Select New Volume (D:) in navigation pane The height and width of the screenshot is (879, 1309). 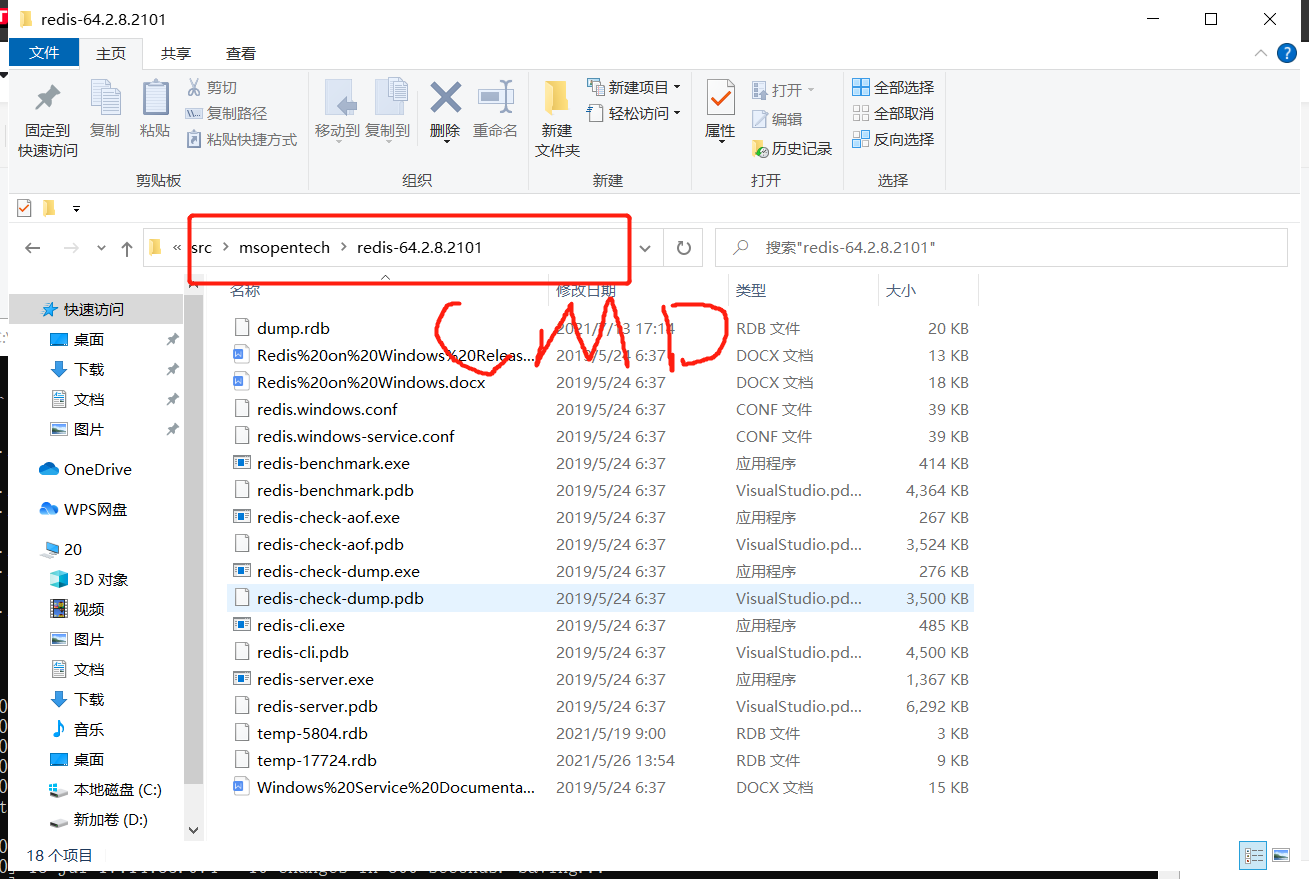point(98,819)
